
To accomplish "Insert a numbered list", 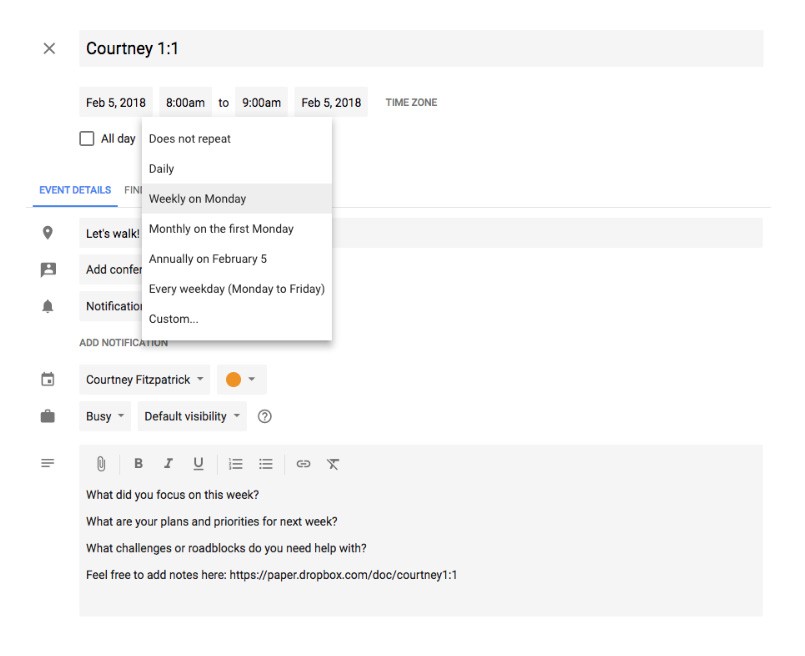I will 236,464.
